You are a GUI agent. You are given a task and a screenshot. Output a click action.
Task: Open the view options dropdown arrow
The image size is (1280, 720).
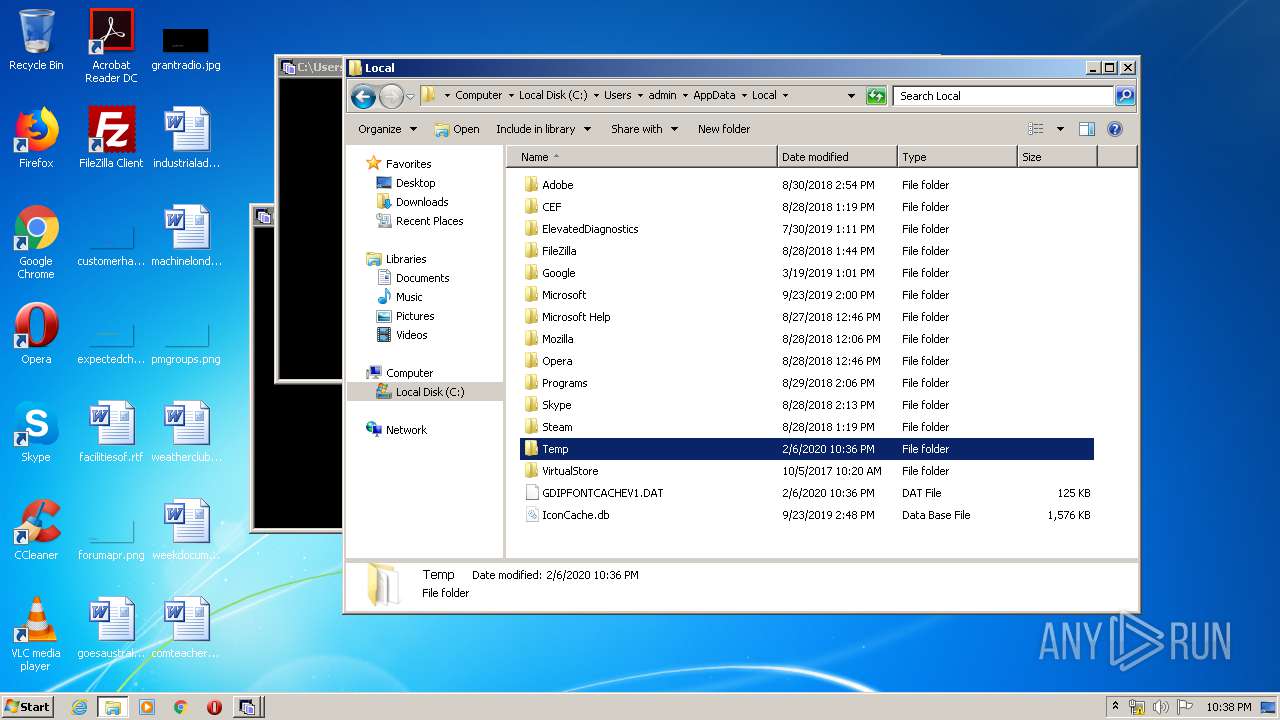point(1060,129)
